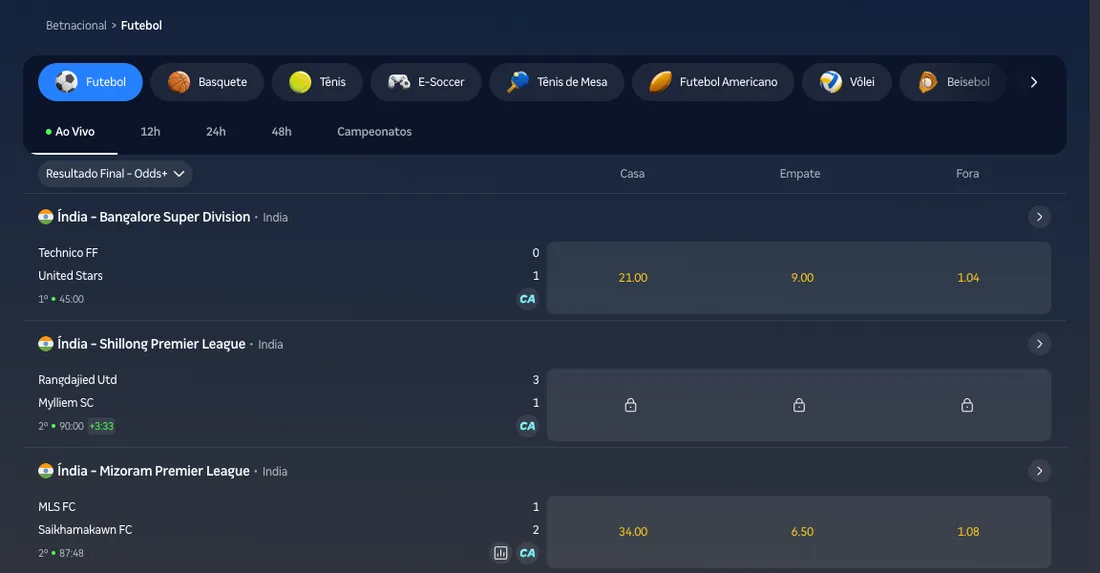This screenshot has height=573, width=1100.
Task: Open statistics icon for MLS FC match
Action: pyautogui.click(x=500, y=553)
